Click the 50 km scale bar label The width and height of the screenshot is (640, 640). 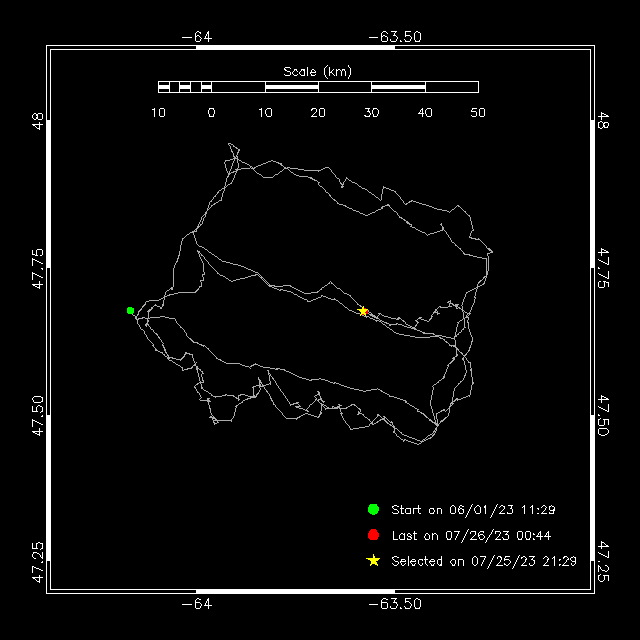tap(478, 113)
